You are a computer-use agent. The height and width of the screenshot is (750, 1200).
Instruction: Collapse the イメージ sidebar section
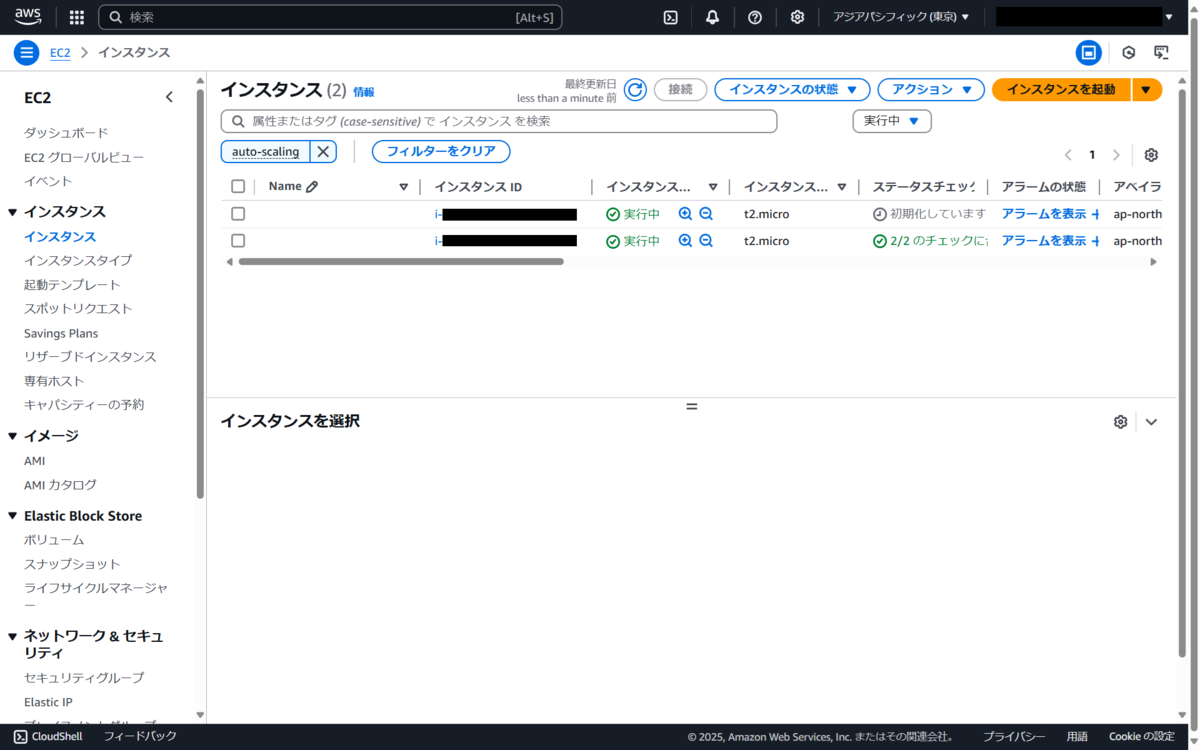[13, 436]
